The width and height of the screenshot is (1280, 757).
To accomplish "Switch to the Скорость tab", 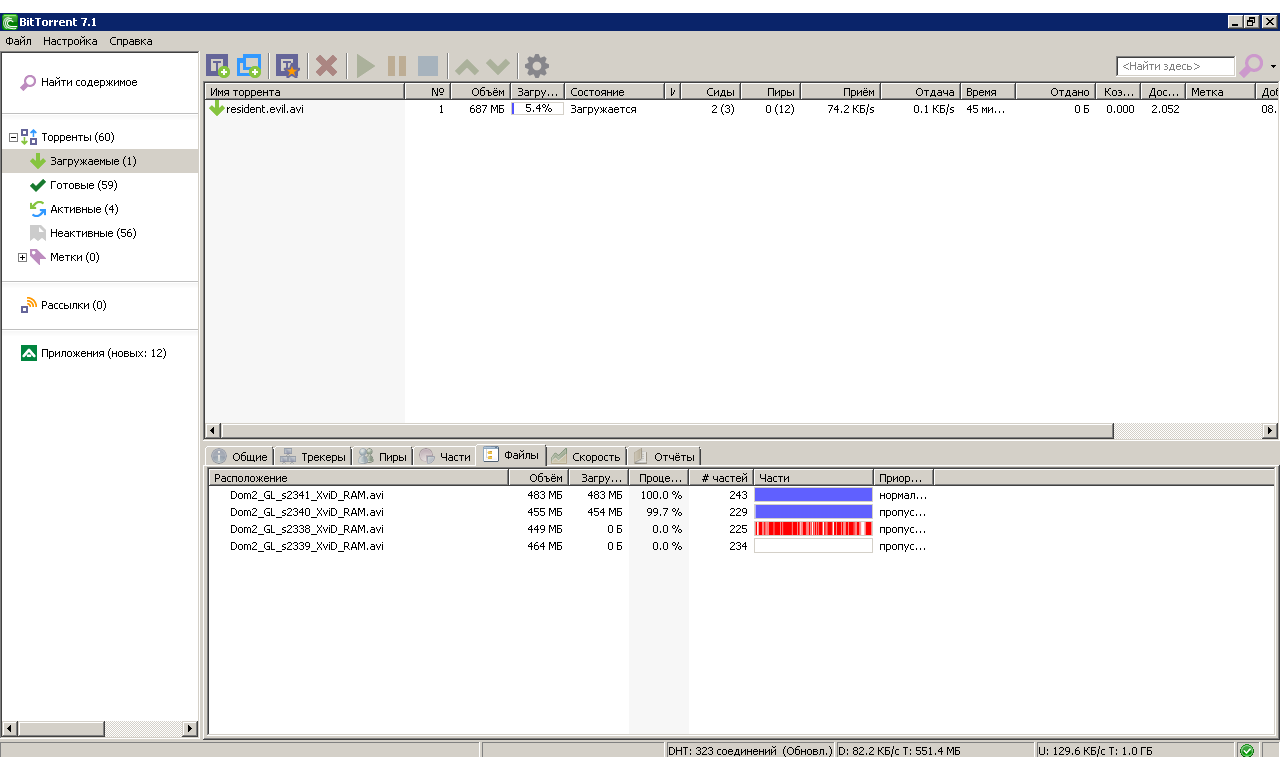I will click(x=586, y=456).
